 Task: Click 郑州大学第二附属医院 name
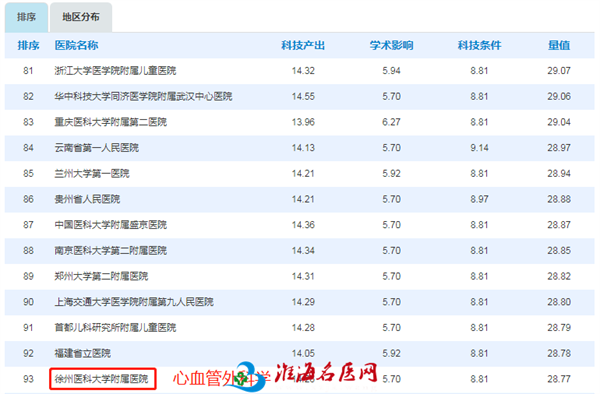(101, 276)
